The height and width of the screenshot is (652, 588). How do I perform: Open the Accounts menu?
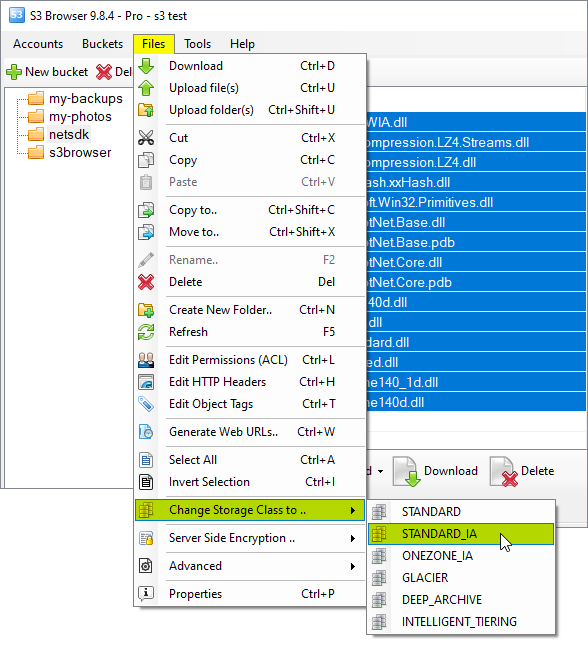pyautogui.click(x=38, y=44)
